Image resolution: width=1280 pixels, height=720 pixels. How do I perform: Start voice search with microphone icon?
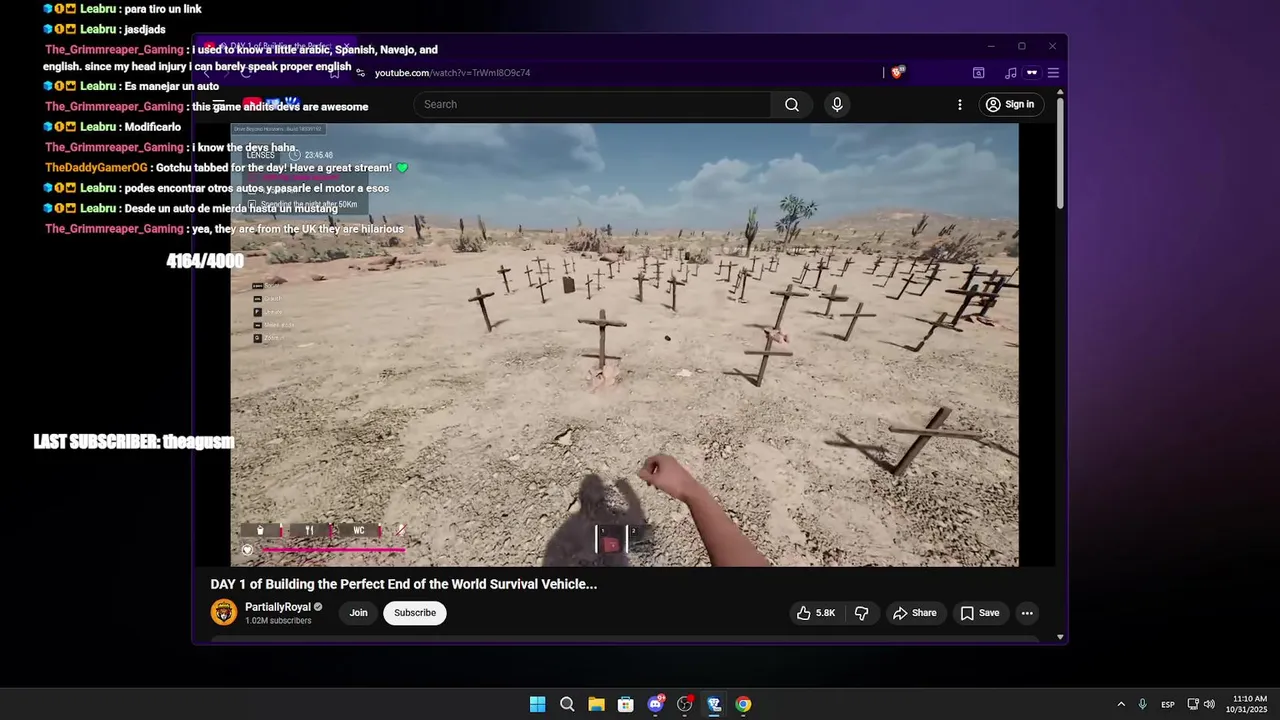click(837, 104)
